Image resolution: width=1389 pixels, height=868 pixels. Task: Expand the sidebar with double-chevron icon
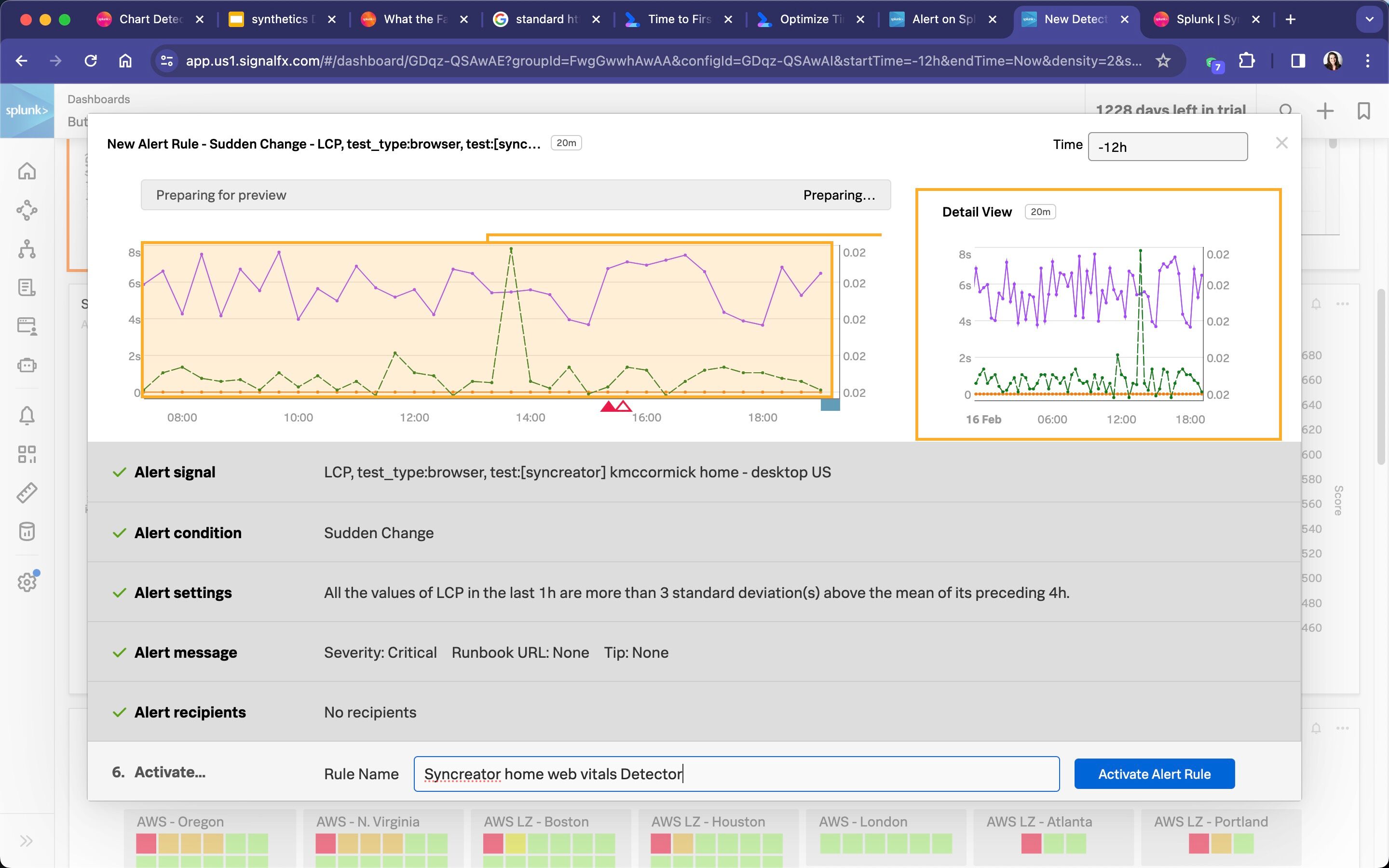[x=27, y=841]
